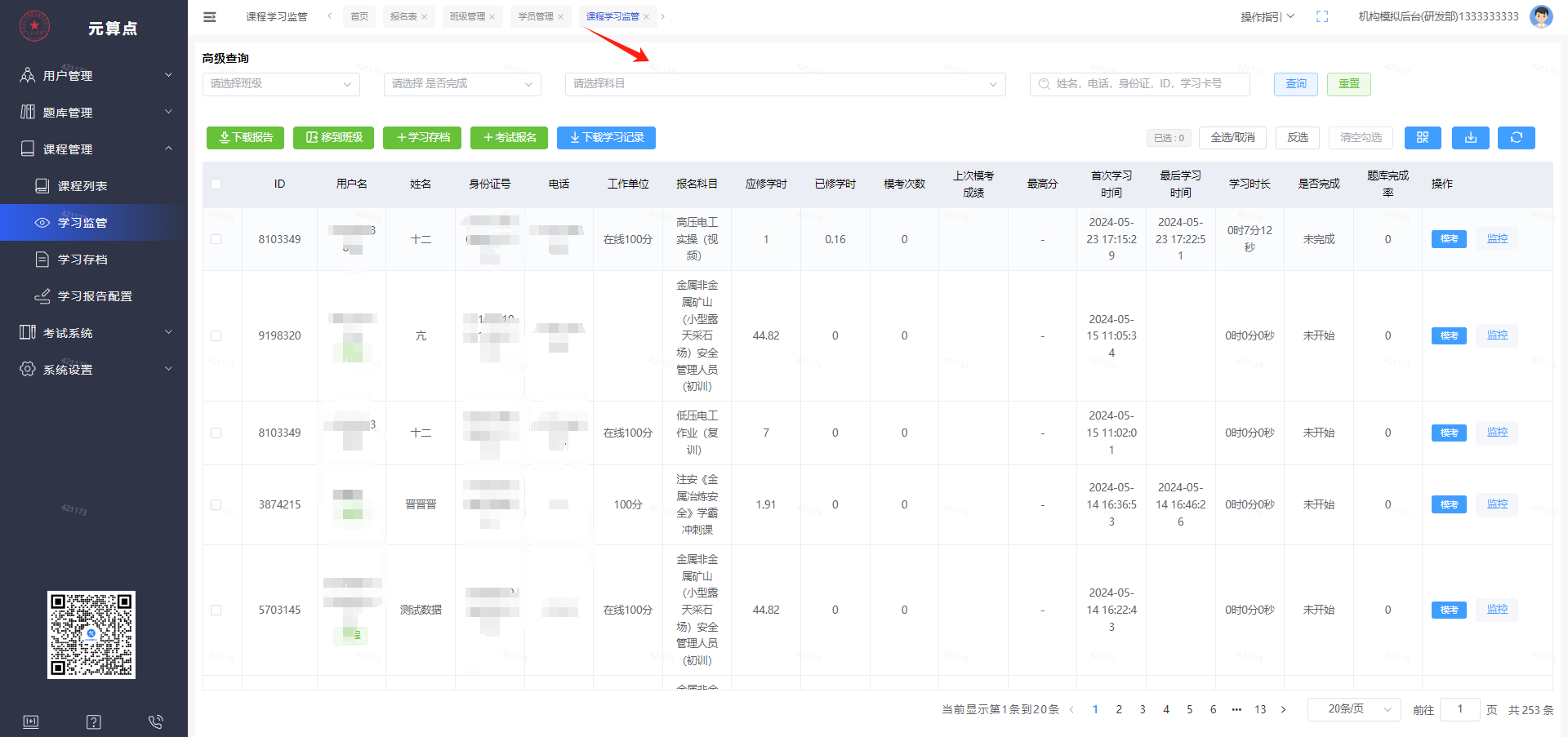Click the 考试报名 button

510,138
